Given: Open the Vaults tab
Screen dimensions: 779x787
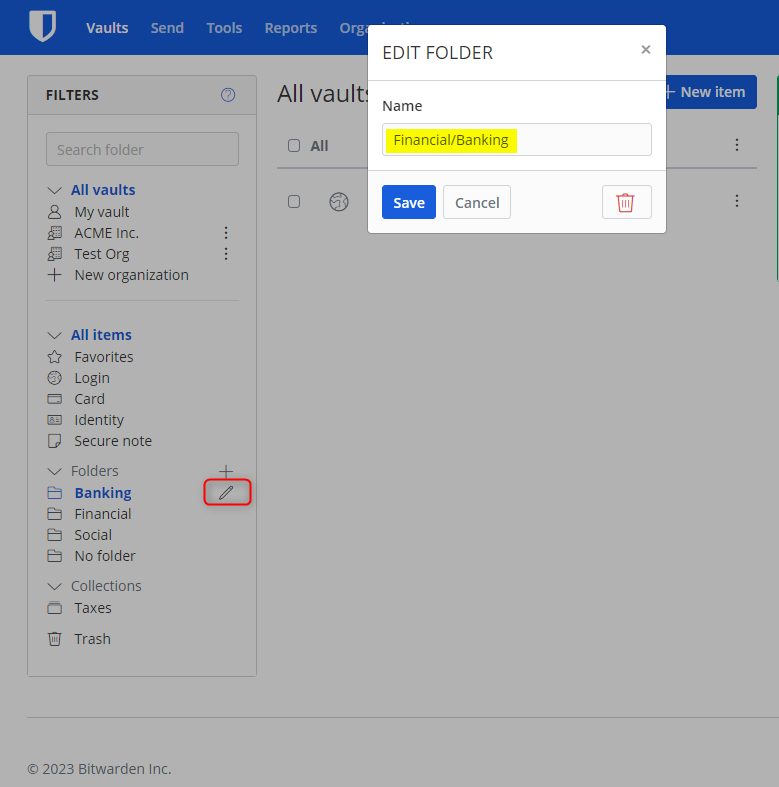Looking at the screenshot, I should [107, 28].
